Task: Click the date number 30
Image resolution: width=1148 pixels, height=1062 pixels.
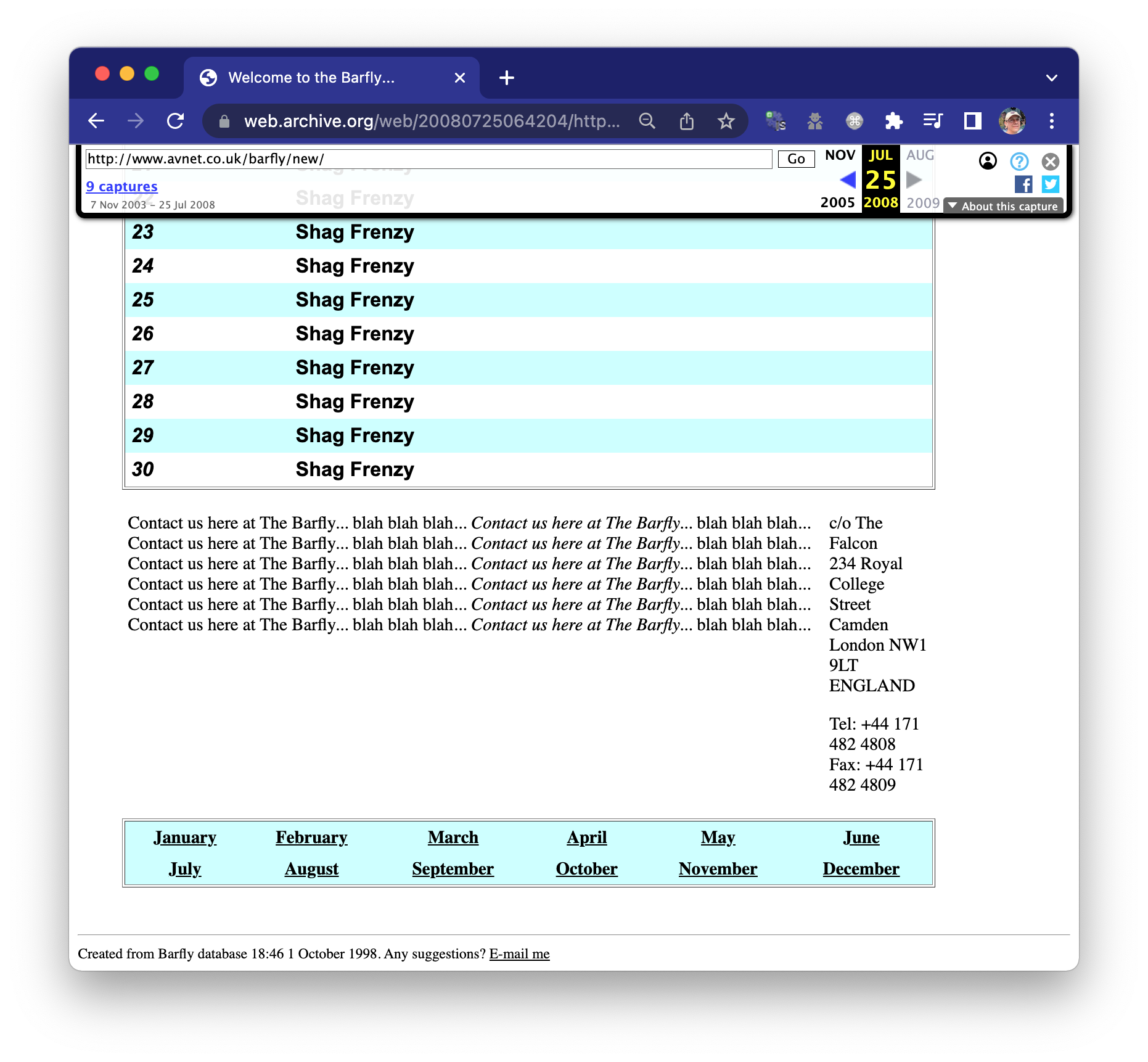Action: point(143,469)
